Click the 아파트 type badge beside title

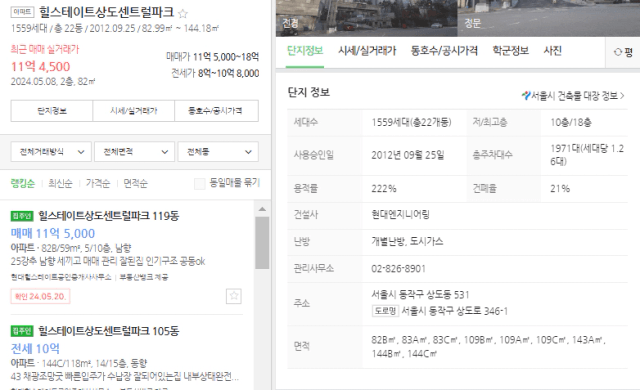[x=22, y=12]
